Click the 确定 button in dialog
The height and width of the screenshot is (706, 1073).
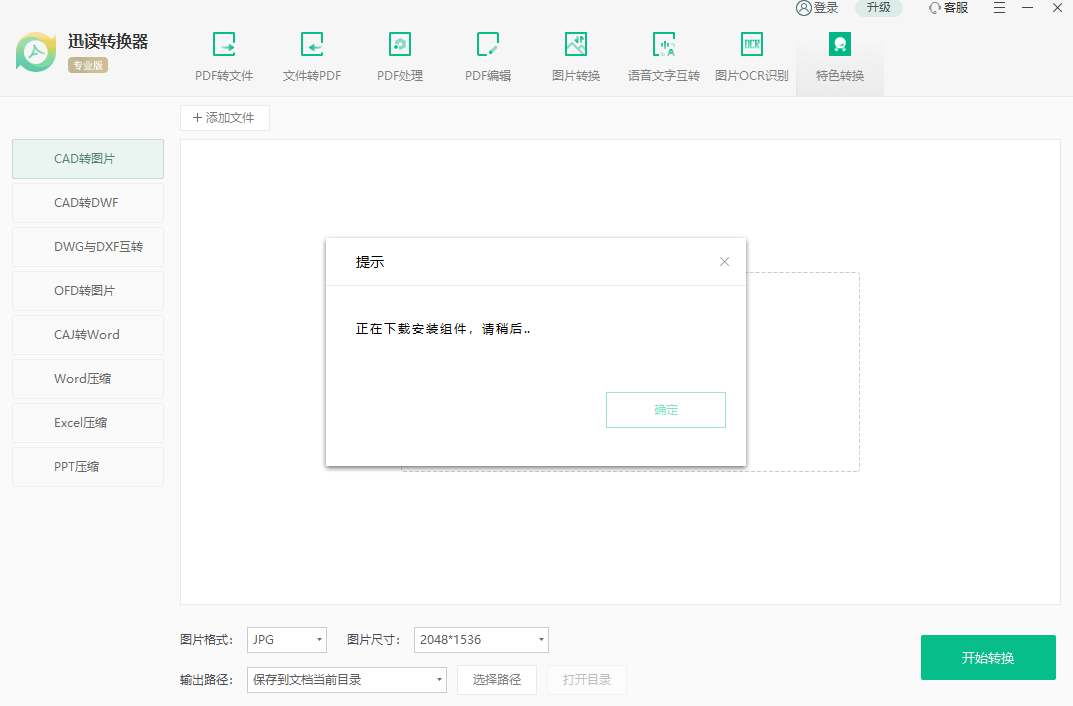(x=665, y=410)
